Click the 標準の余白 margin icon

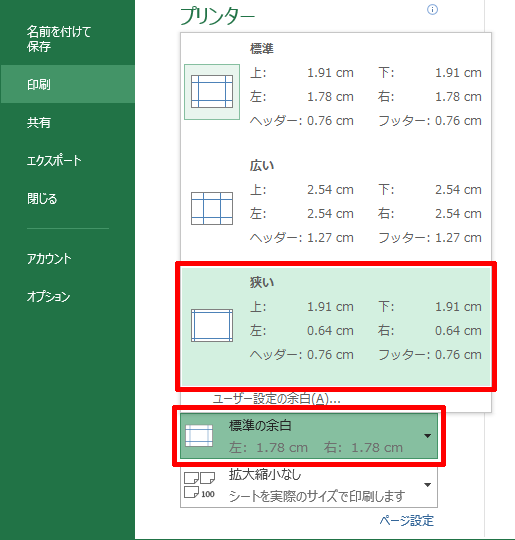[x=199, y=436]
